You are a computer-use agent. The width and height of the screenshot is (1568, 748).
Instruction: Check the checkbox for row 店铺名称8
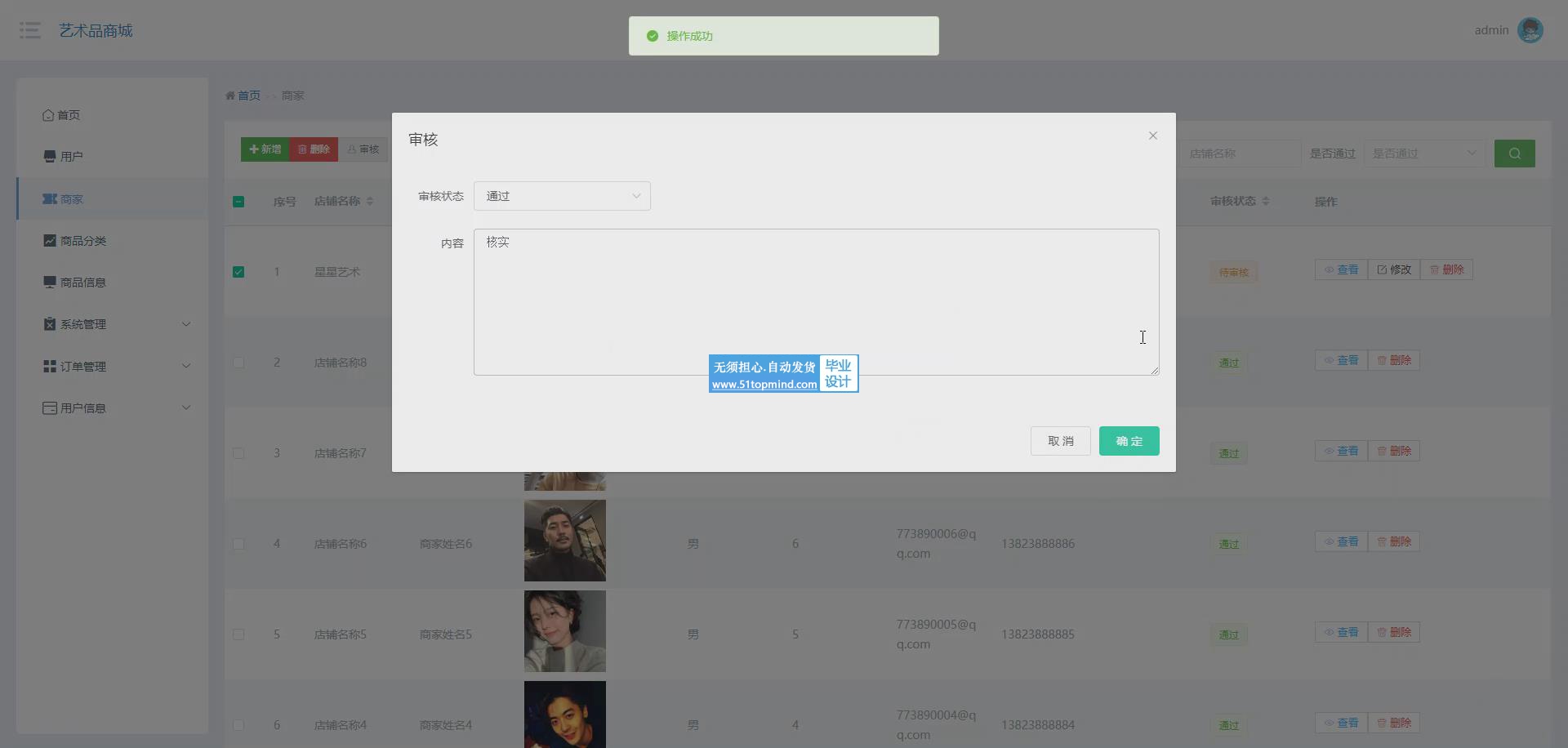tap(238, 363)
